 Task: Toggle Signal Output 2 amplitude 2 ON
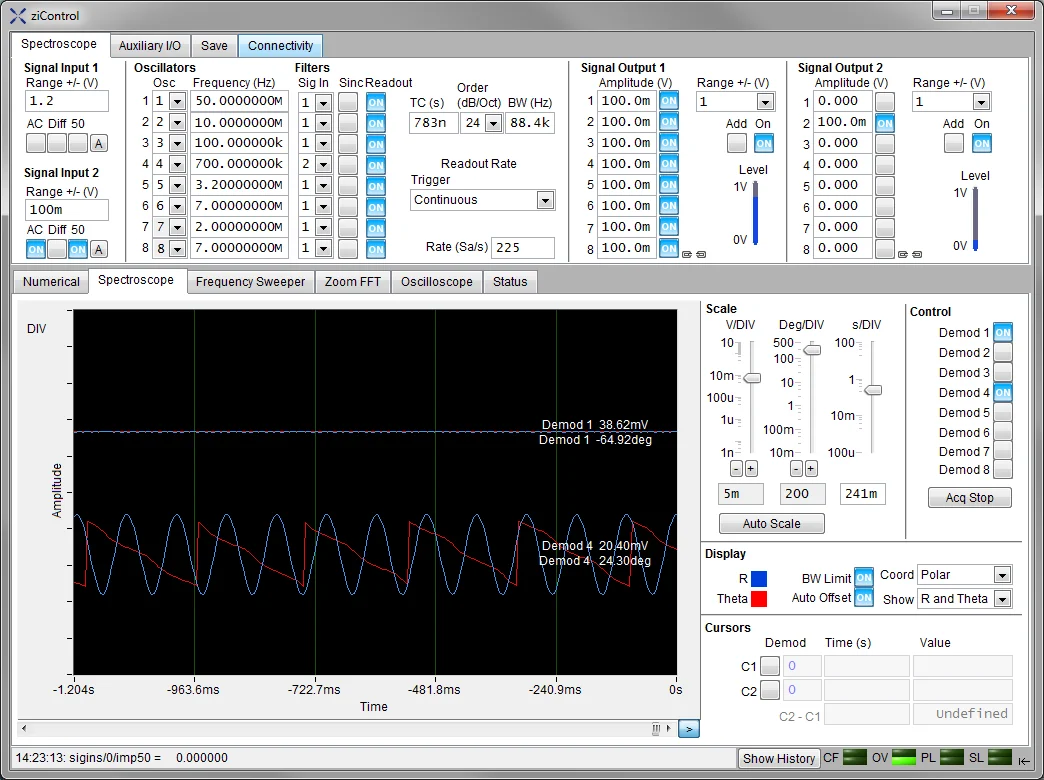click(885, 123)
